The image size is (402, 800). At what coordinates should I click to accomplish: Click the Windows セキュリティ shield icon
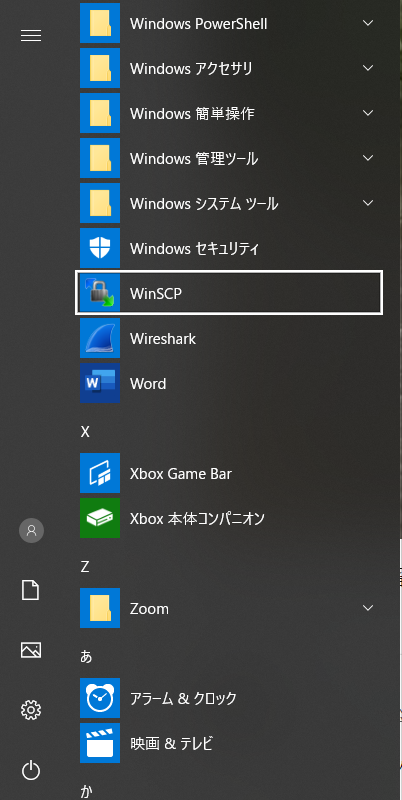click(x=100, y=248)
